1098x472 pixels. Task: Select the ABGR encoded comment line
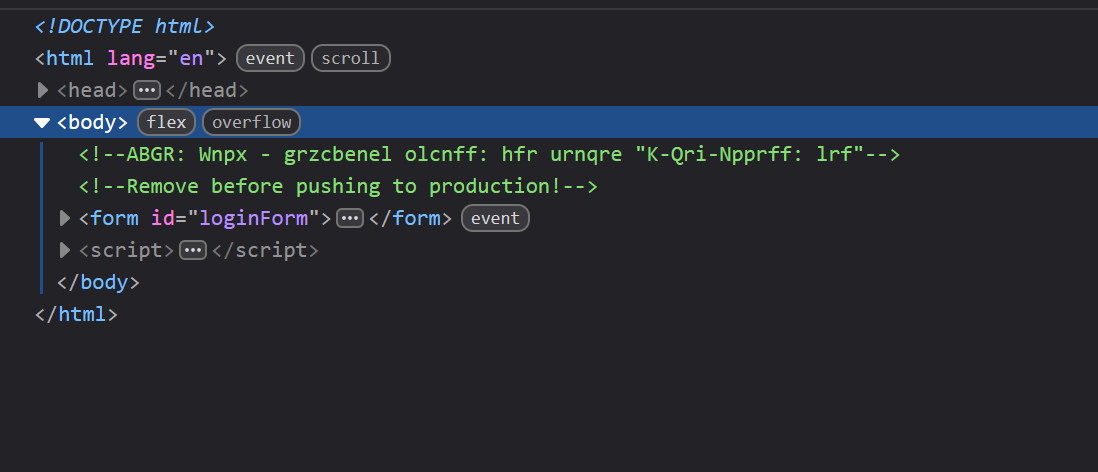[490, 155]
